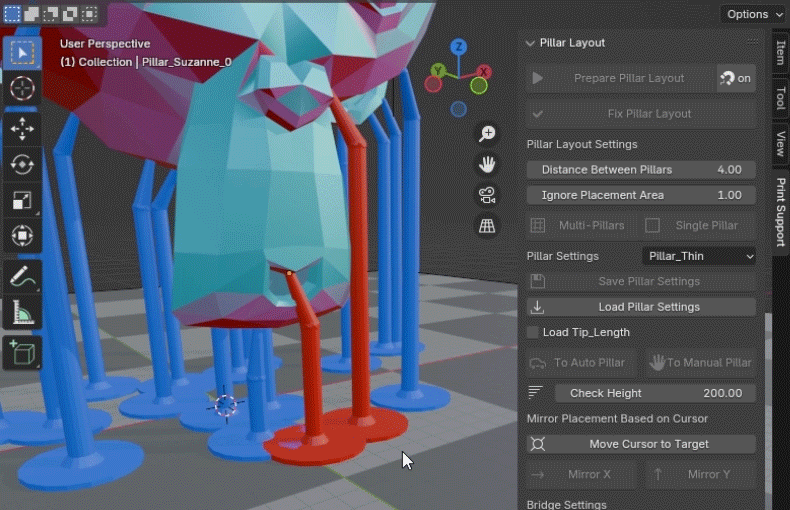
Task: Click the 'Bridge Settings' heading
Action: pyautogui.click(x=566, y=504)
